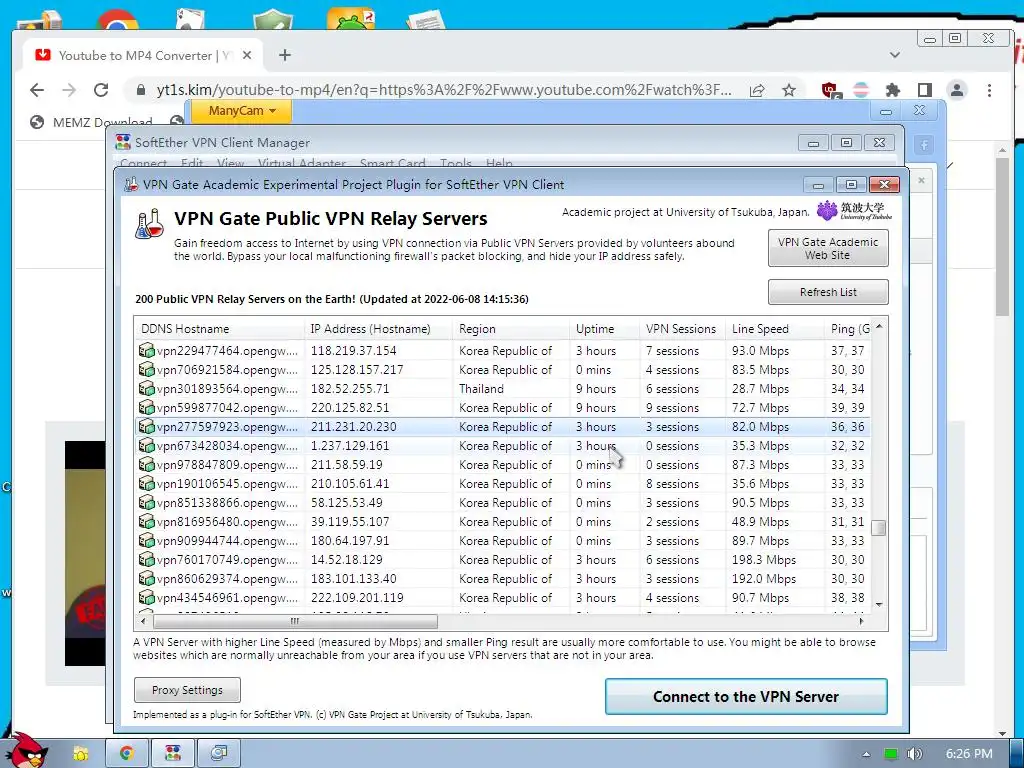Image resolution: width=1024 pixels, height=768 pixels.
Task: Click VPN Gate Academic Web Site button
Action: pyautogui.click(x=828, y=248)
